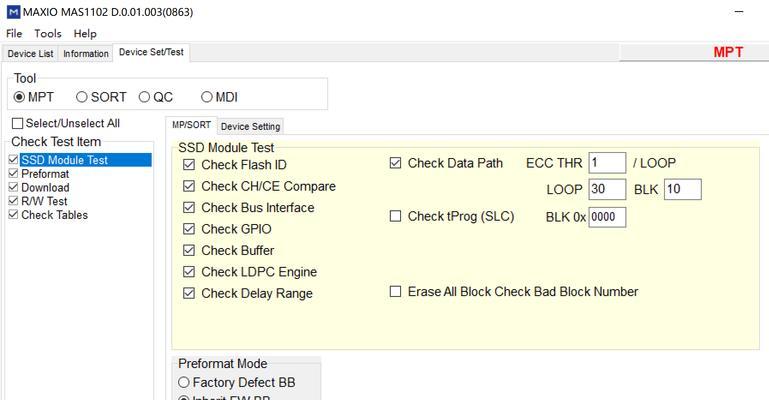Uncheck Check Data Path

coord(395,163)
